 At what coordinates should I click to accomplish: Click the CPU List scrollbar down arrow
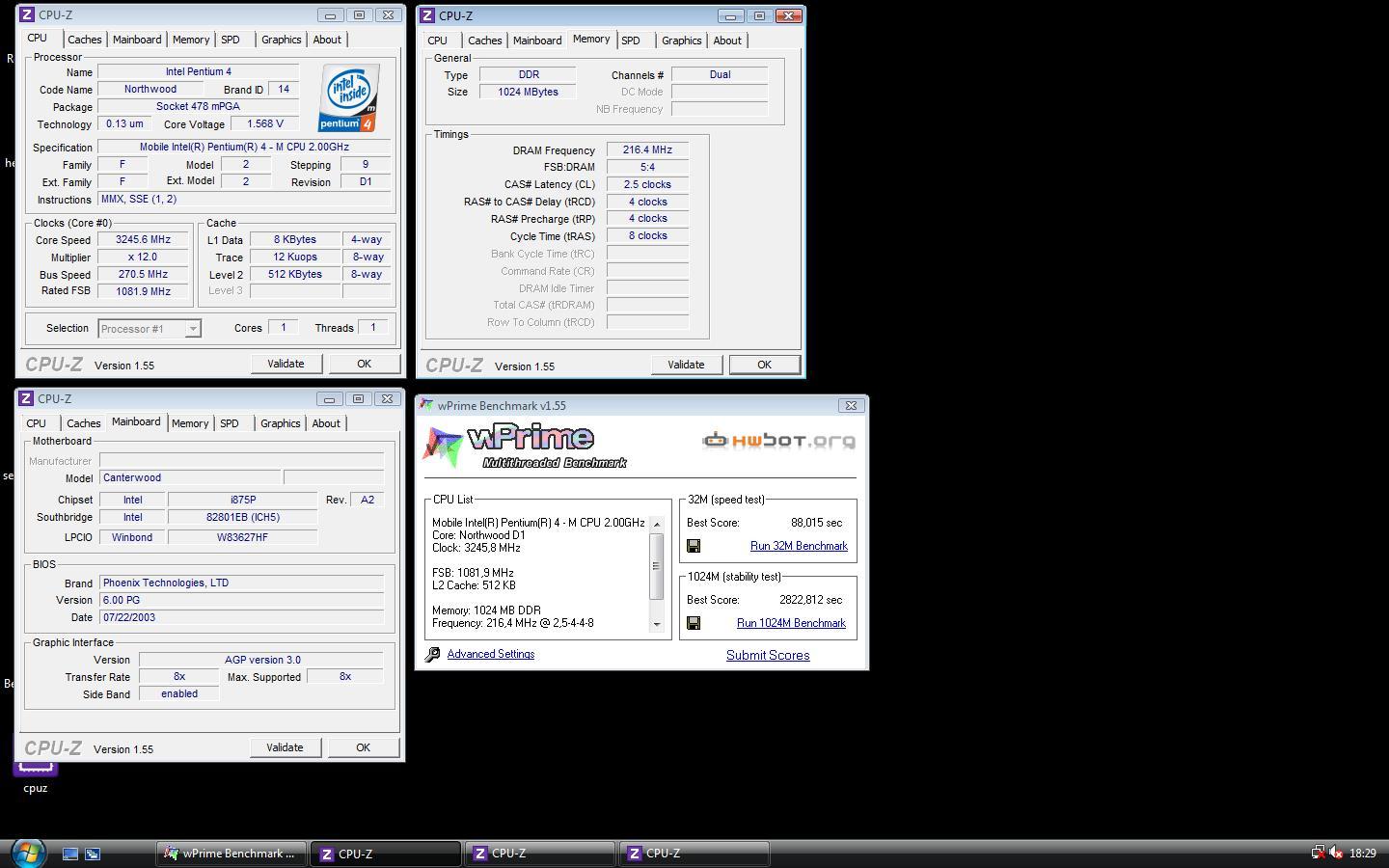tap(657, 624)
